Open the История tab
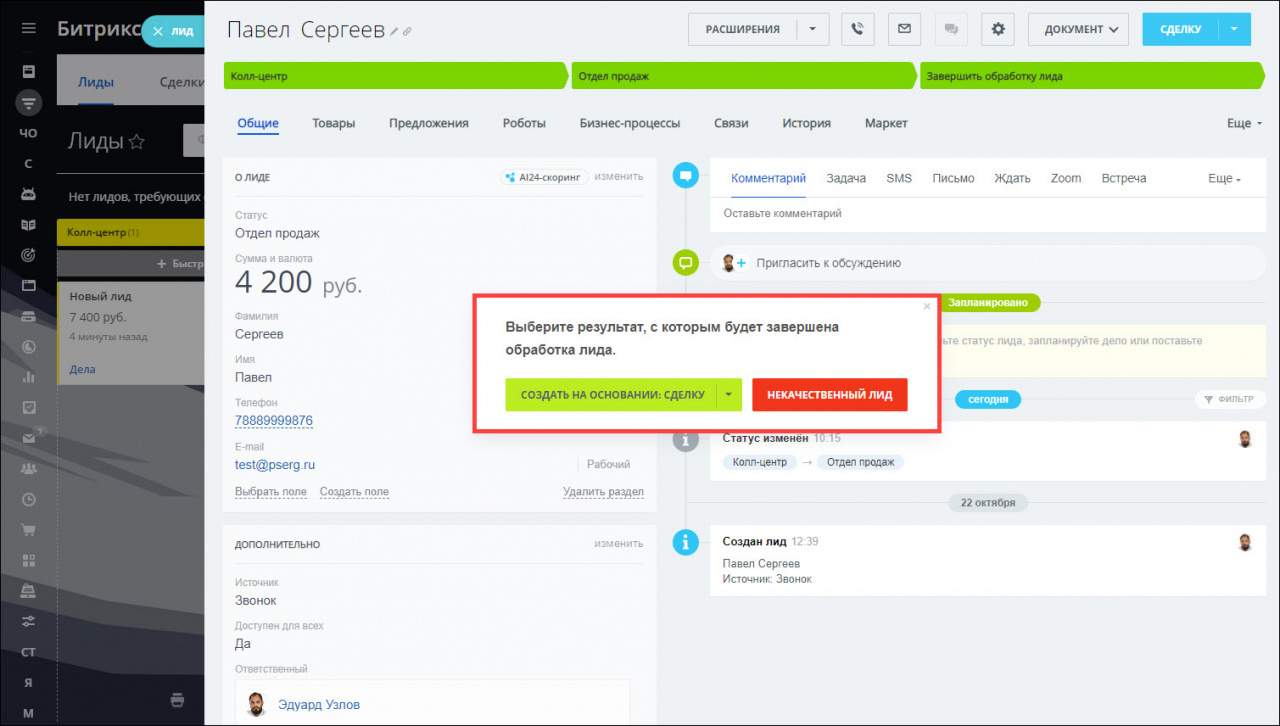The height and width of the screenshot is (726, 1280). coord(806,123)
